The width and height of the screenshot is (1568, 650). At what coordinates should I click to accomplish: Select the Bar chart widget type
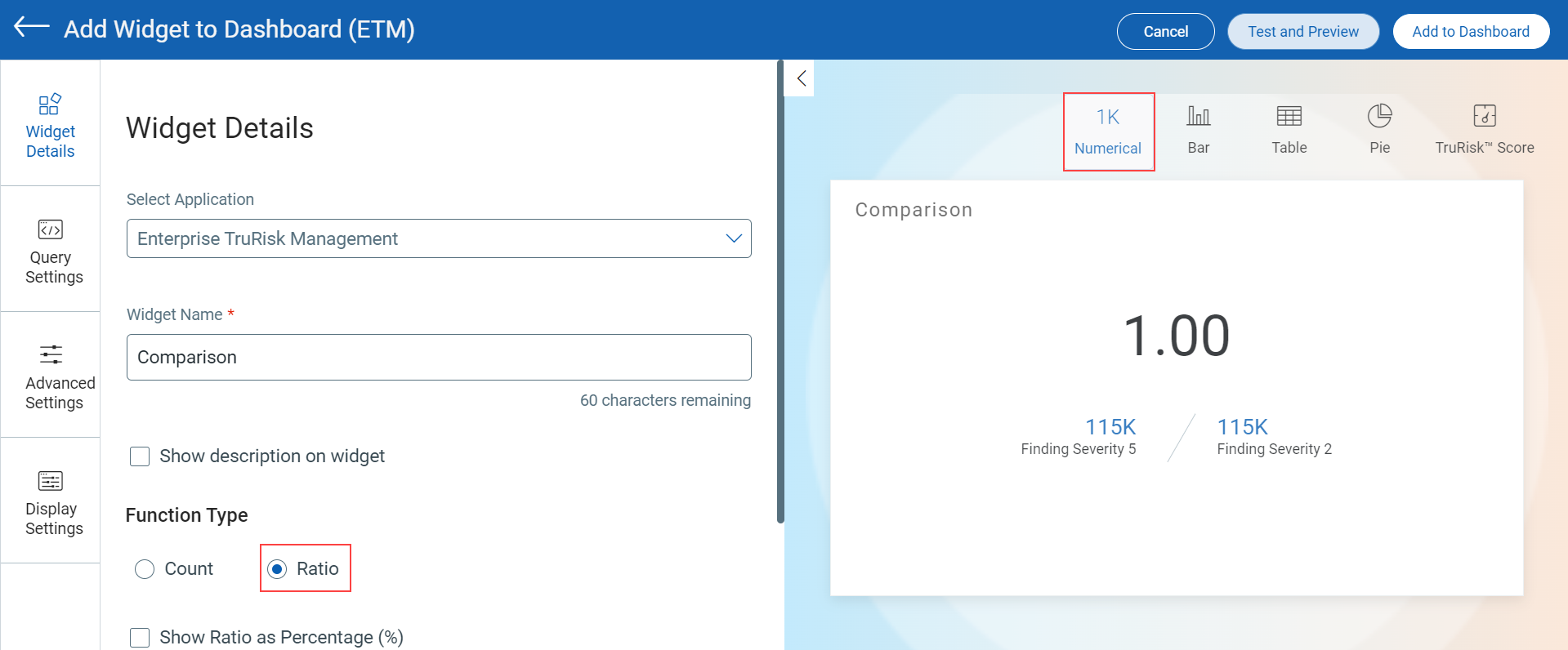point(1199,131)
